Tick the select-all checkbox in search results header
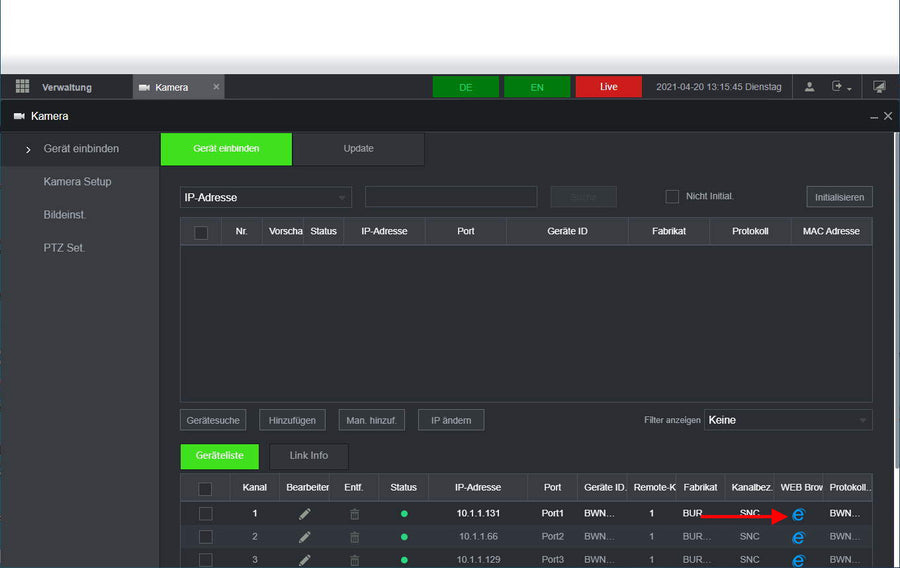The height and width of the screenshot is (568, 900). (201, 232)
